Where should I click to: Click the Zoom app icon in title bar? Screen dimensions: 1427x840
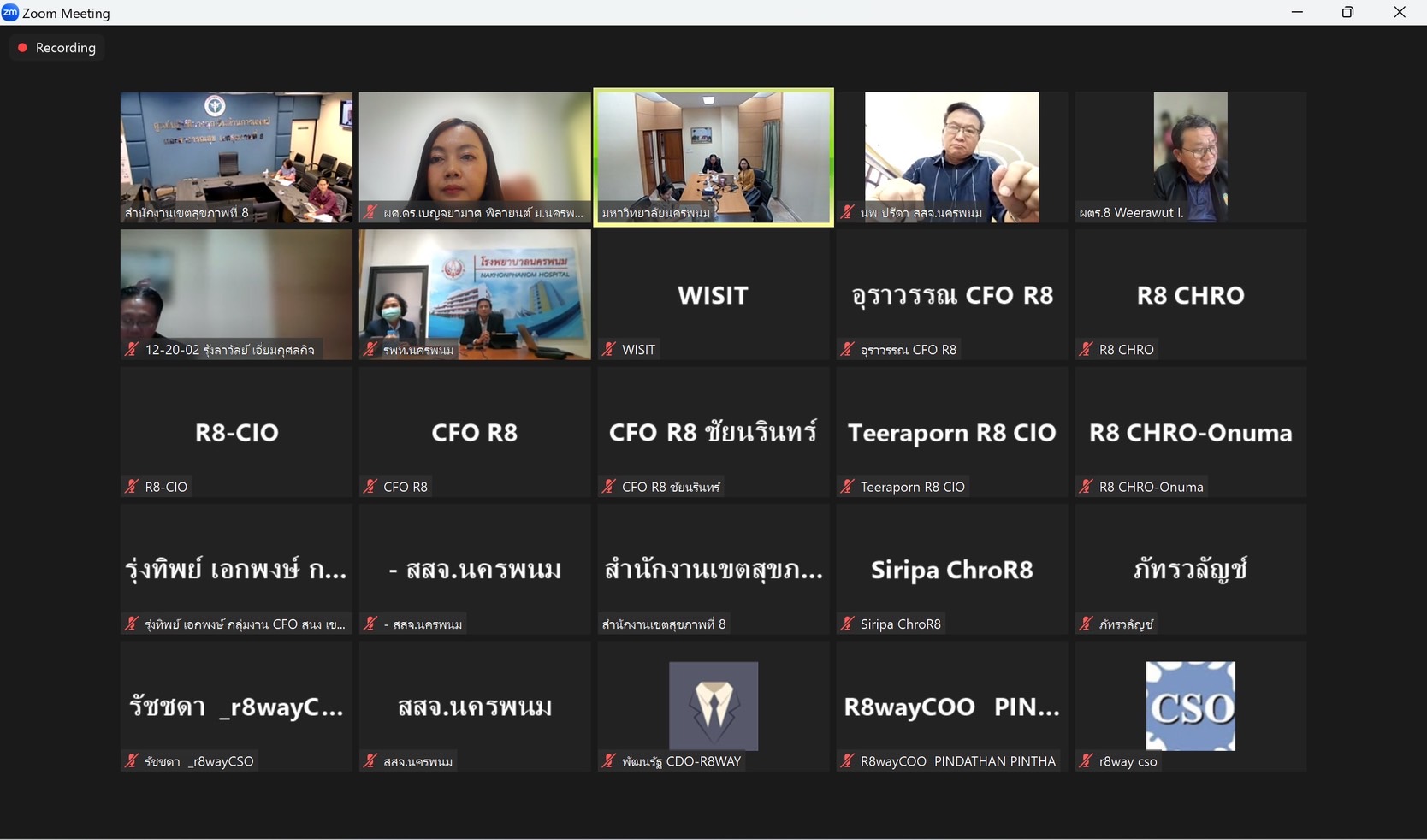tap(10, 13)
